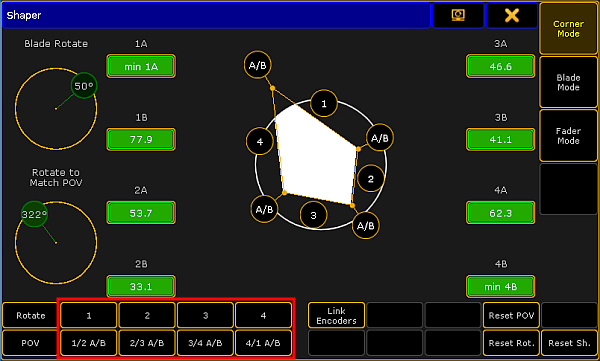Screen dimensions: 600x361
Task: Click the top-left A/B corner handle
Action: click(258, 65)
